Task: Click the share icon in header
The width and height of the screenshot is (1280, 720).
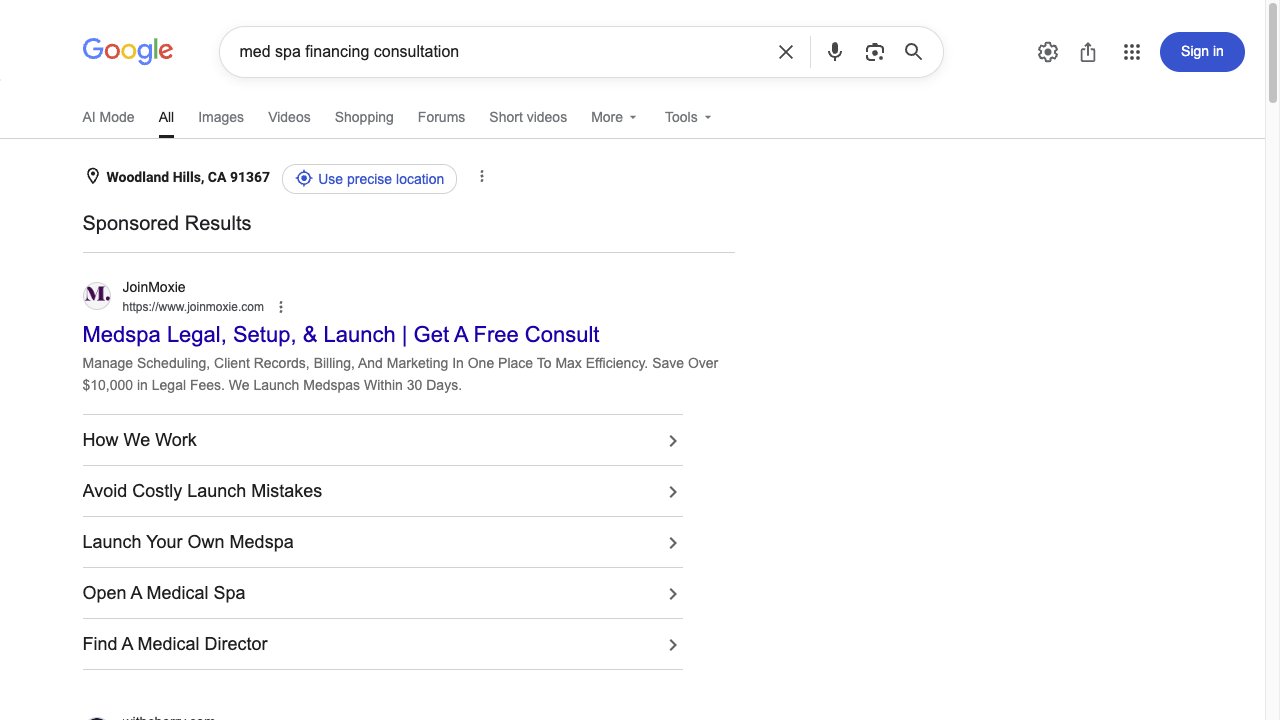Action: tap(1088, 52)
